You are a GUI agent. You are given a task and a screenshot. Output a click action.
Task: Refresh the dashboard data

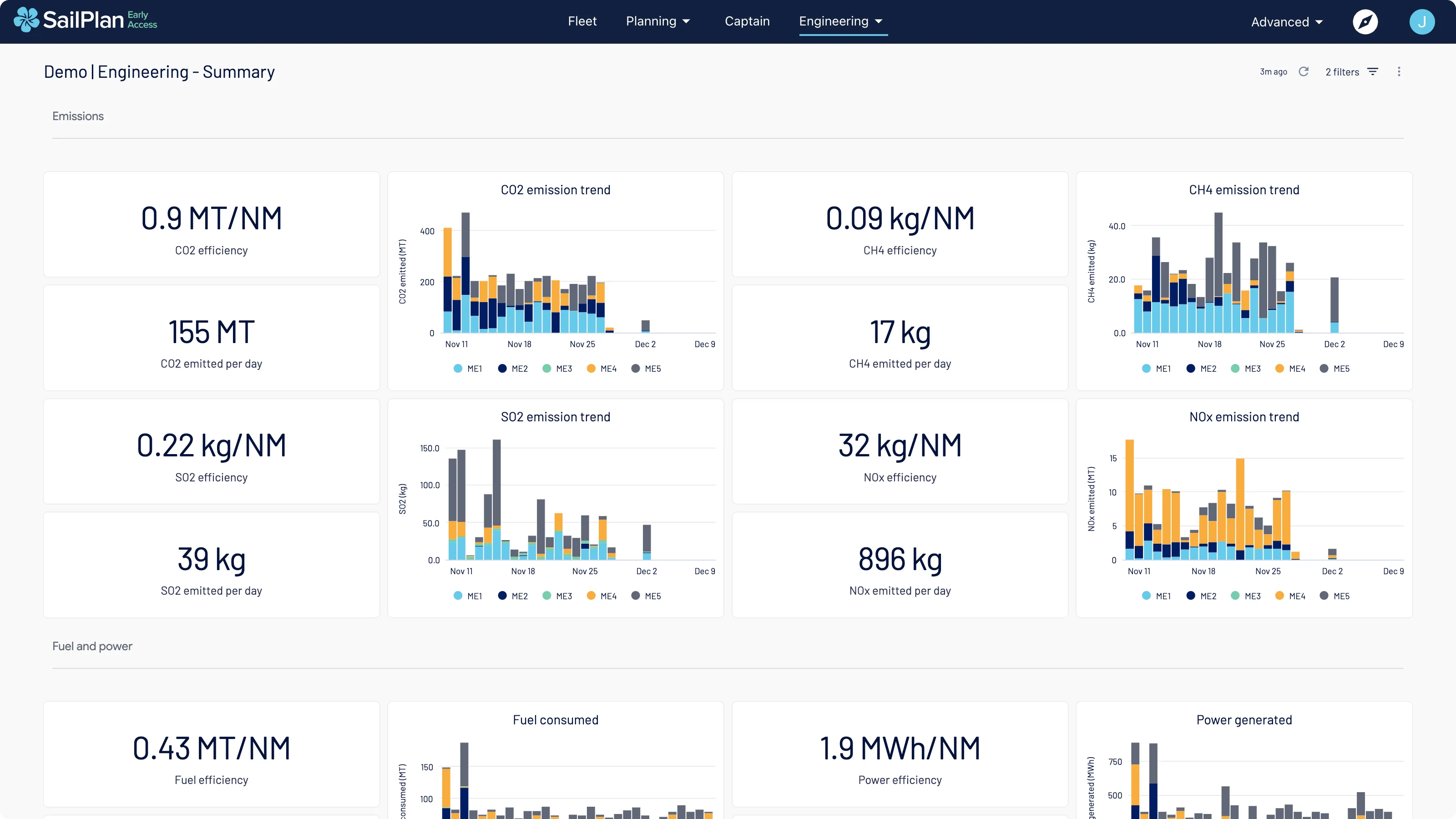[1304, 72]
